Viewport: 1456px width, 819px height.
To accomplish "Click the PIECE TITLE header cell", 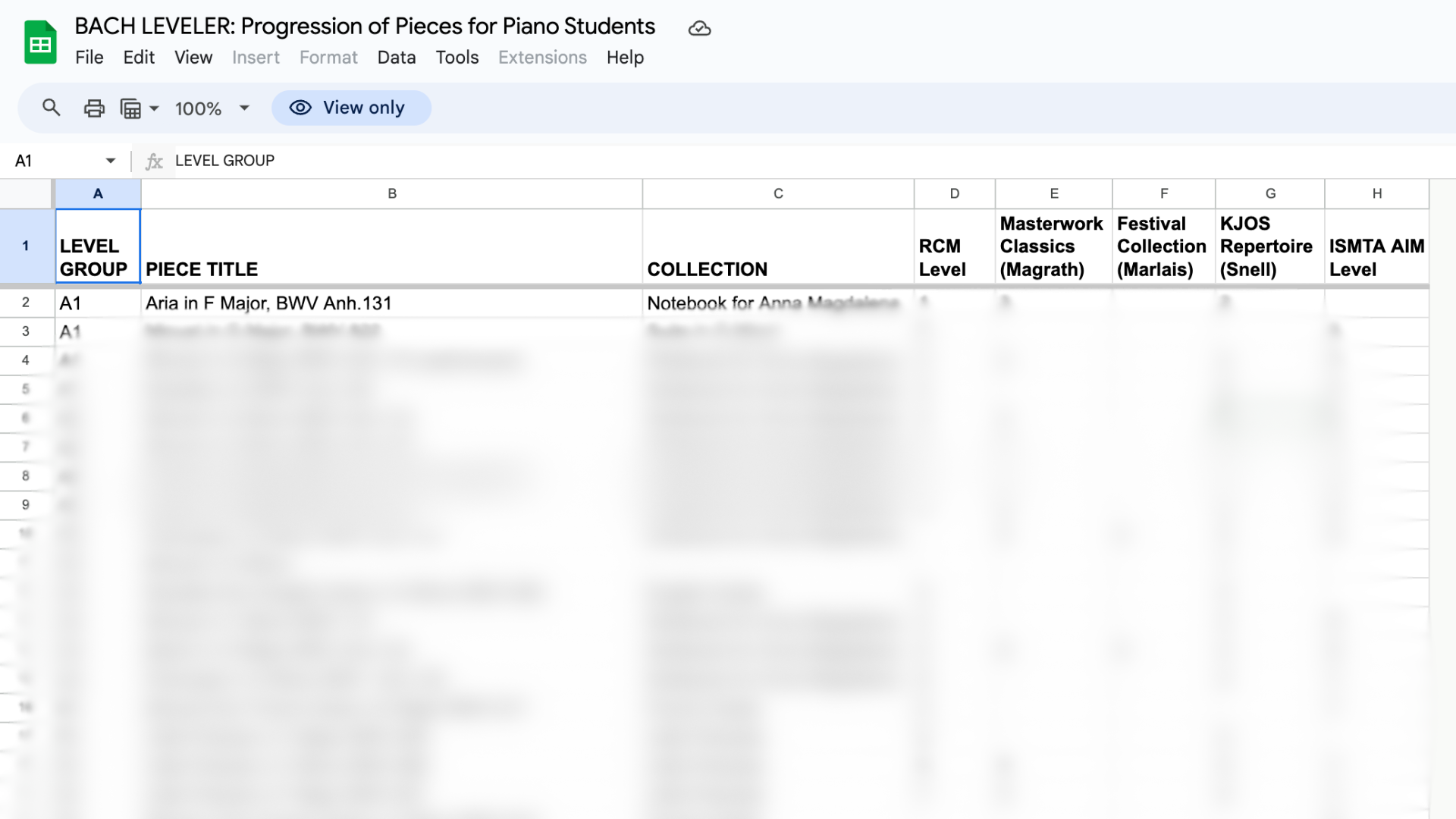I will [391, 247].
